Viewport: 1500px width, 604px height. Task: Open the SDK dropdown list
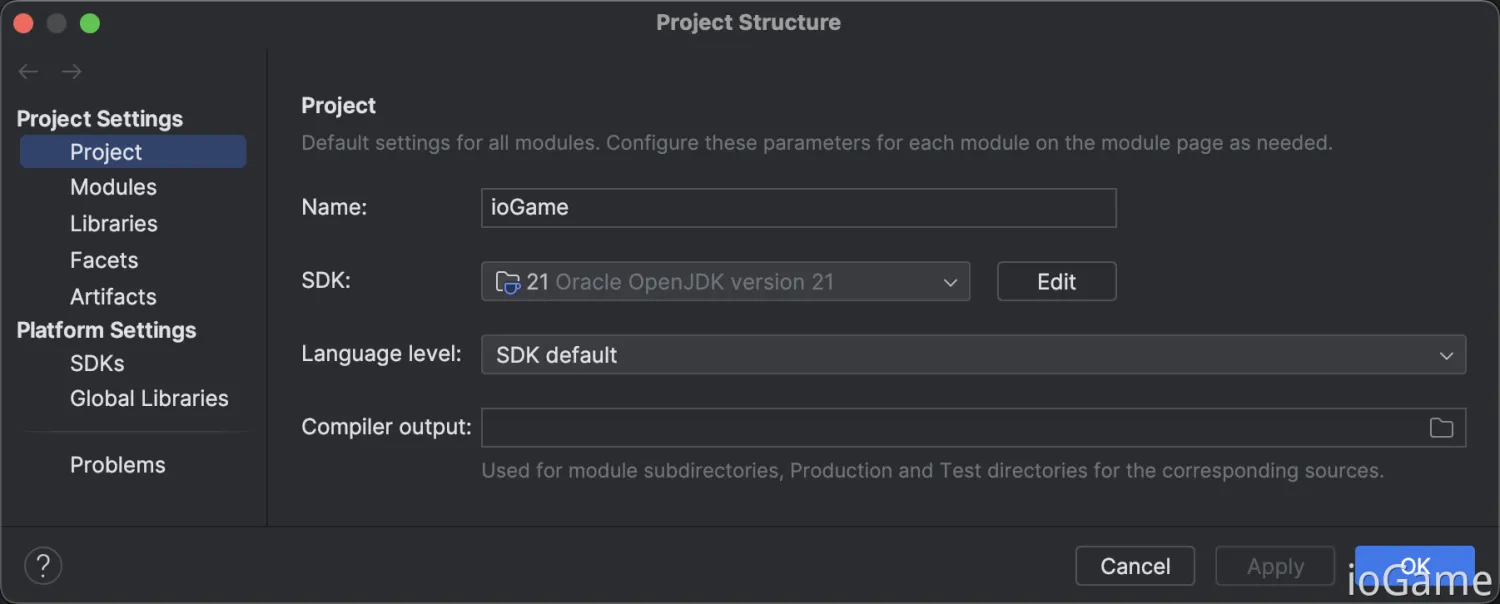click(x=725, y=282)
